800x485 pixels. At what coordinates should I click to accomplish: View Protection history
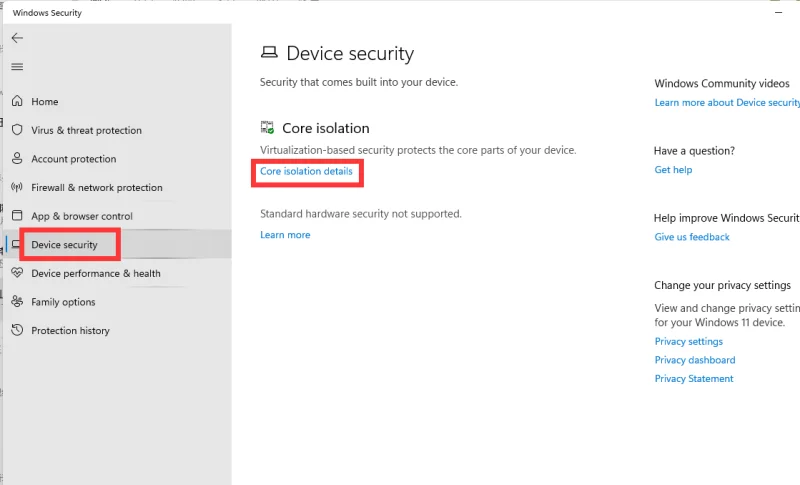70,330
